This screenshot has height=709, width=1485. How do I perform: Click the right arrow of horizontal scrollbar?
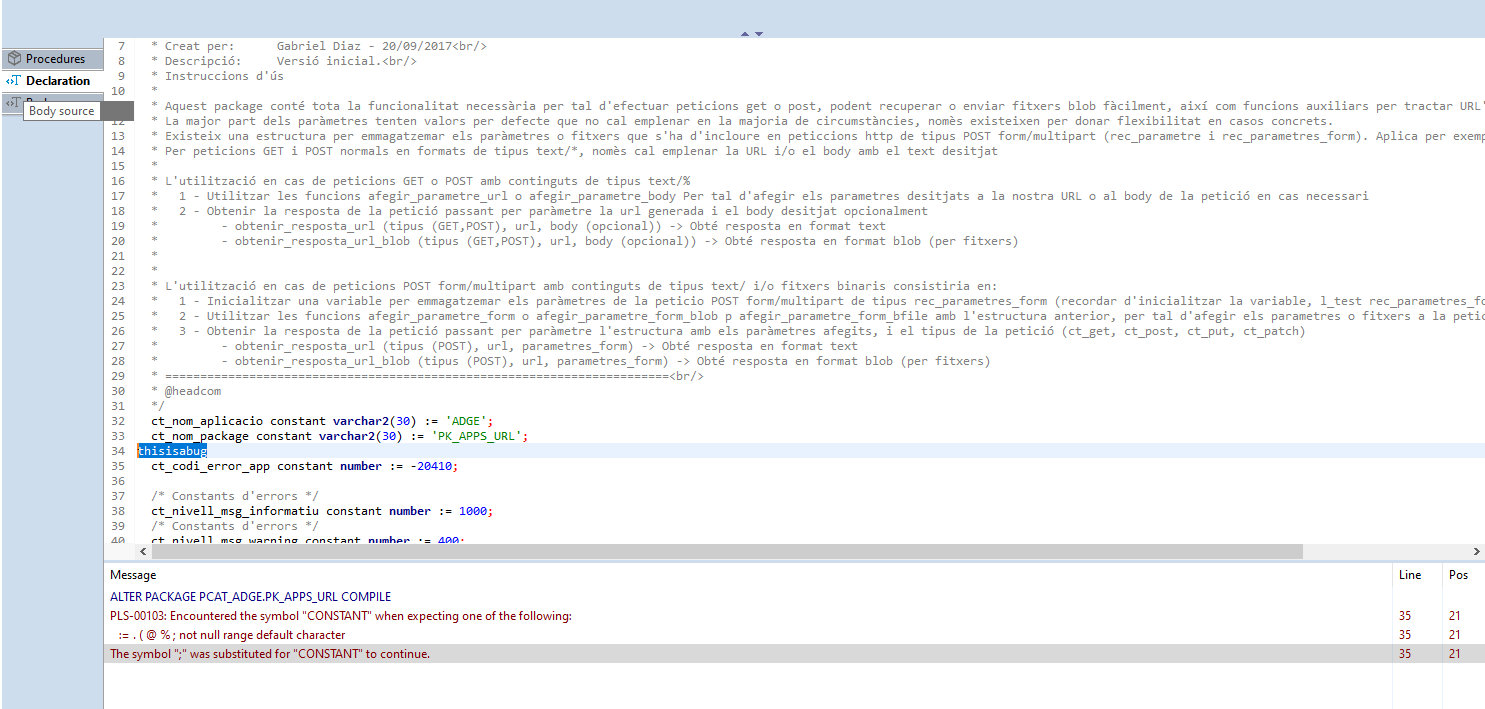[x=1477, y=551]
